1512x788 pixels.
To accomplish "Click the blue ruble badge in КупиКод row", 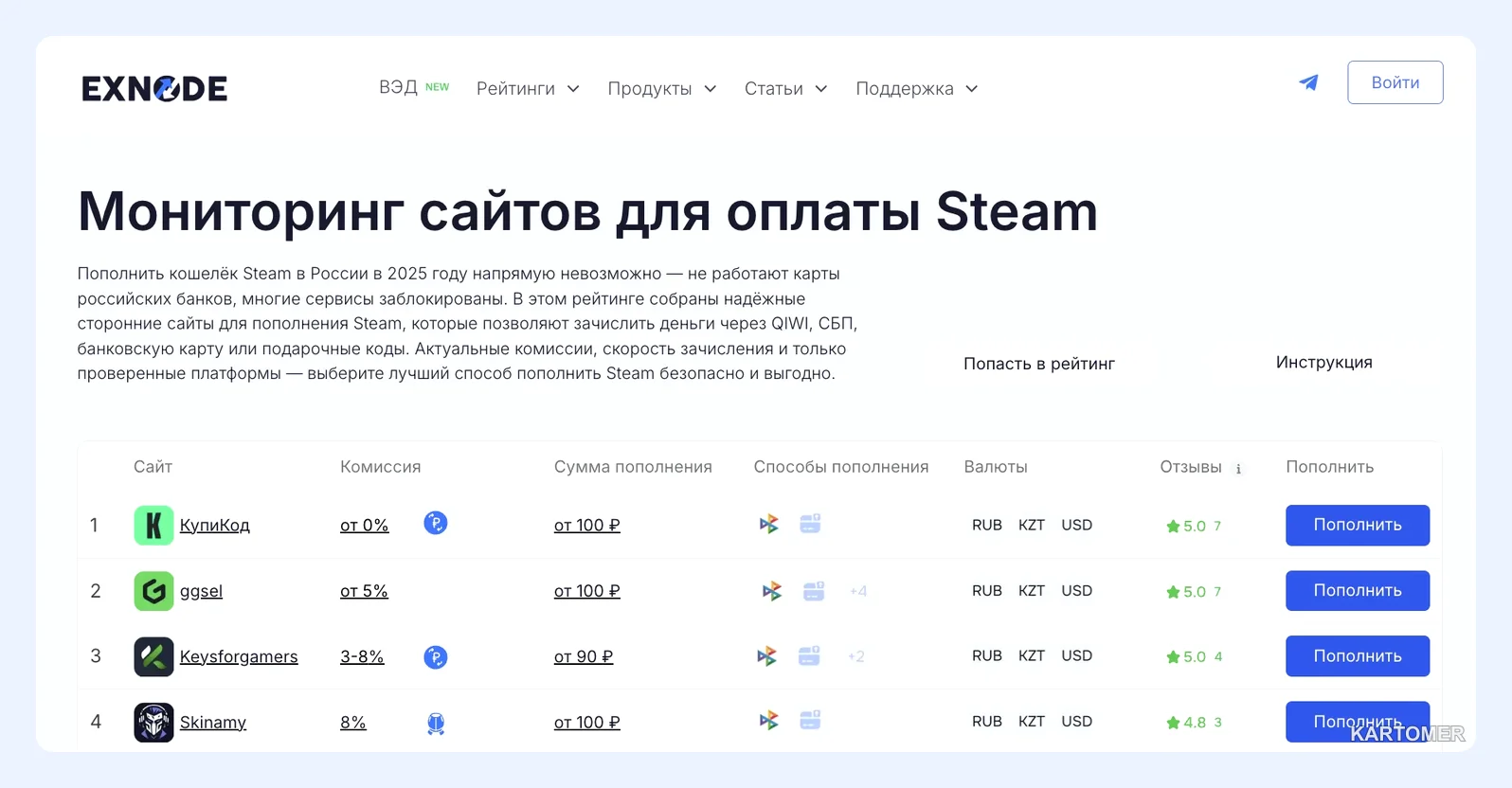I will 436,523.
